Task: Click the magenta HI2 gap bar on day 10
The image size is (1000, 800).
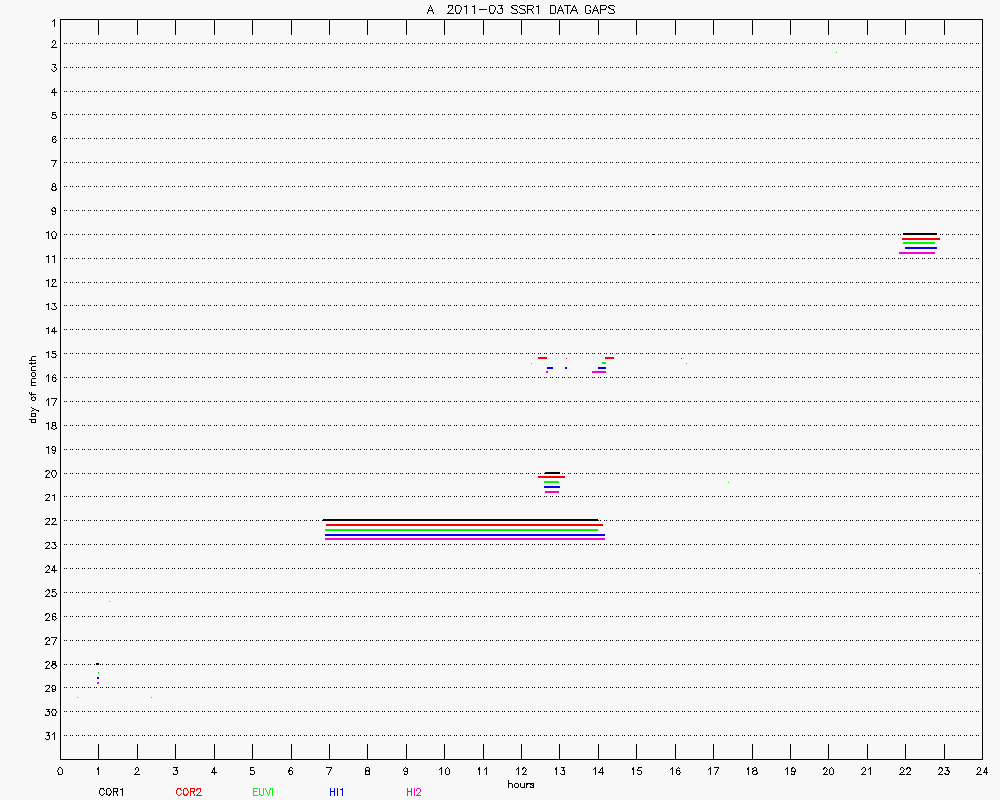Action: click(x=917, y=253)
